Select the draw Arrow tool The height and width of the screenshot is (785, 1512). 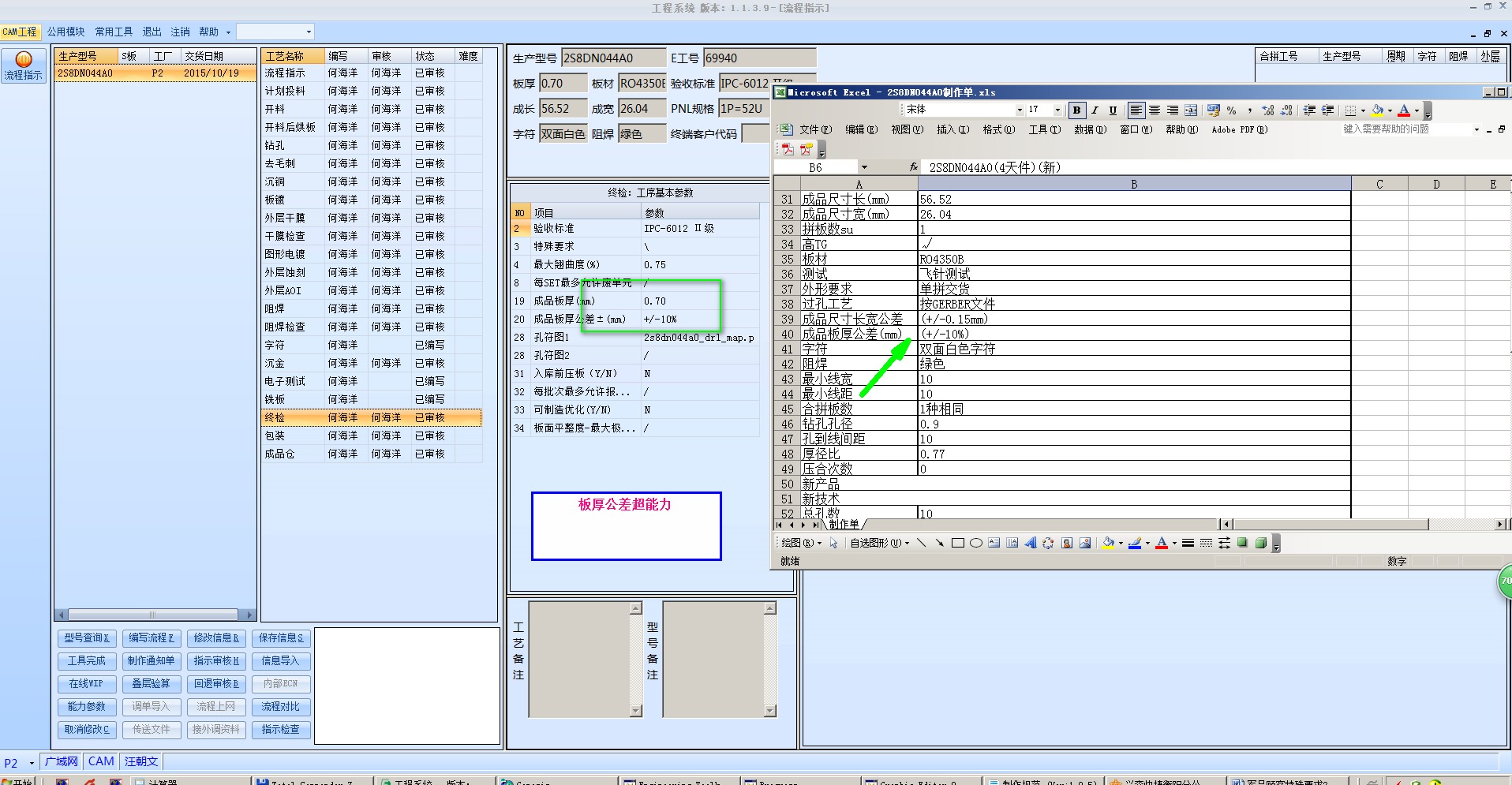[x=939, y=543]
